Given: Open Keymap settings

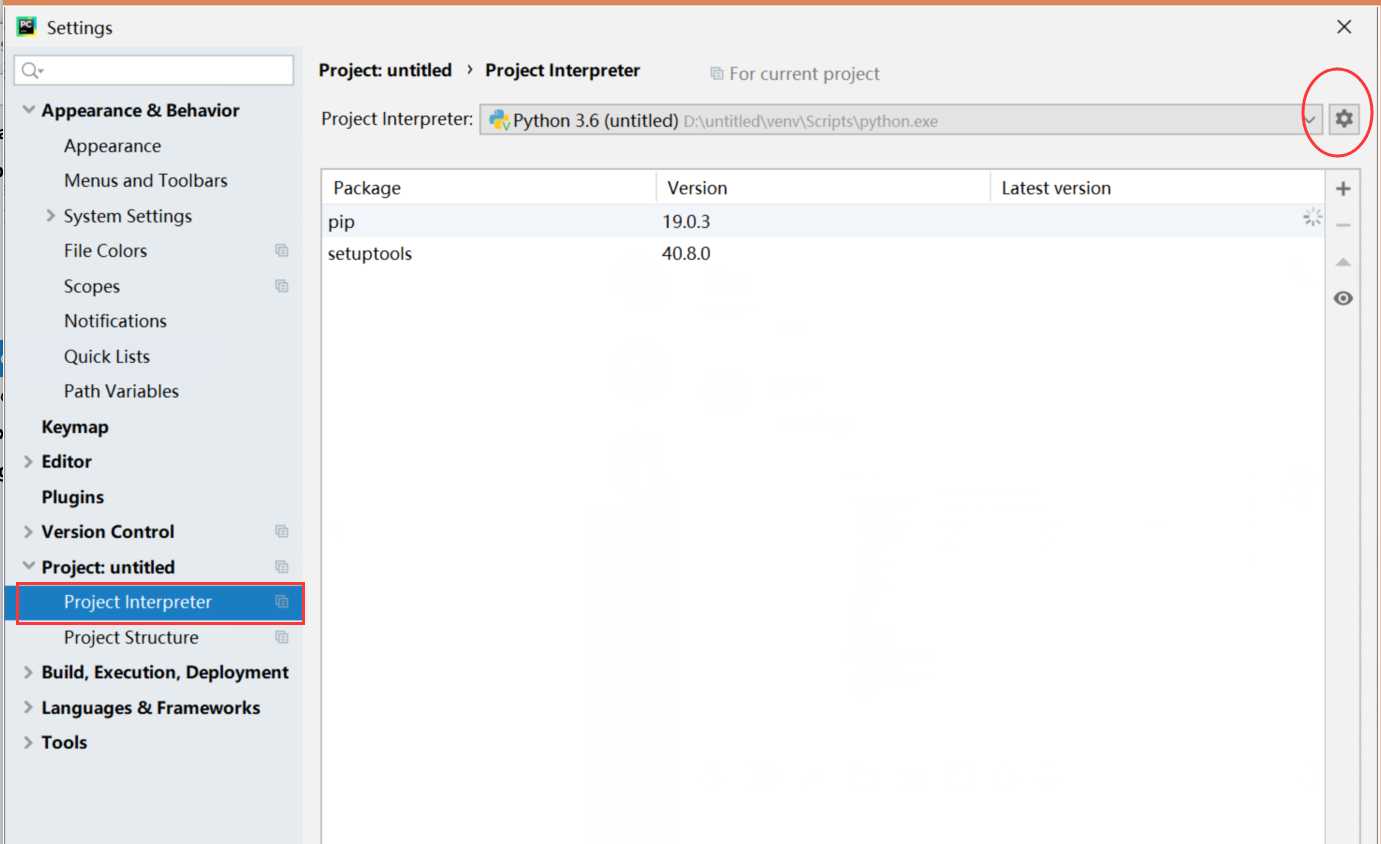Looking at the screenshot, I should pyautogui.click(x=75, y=427).
